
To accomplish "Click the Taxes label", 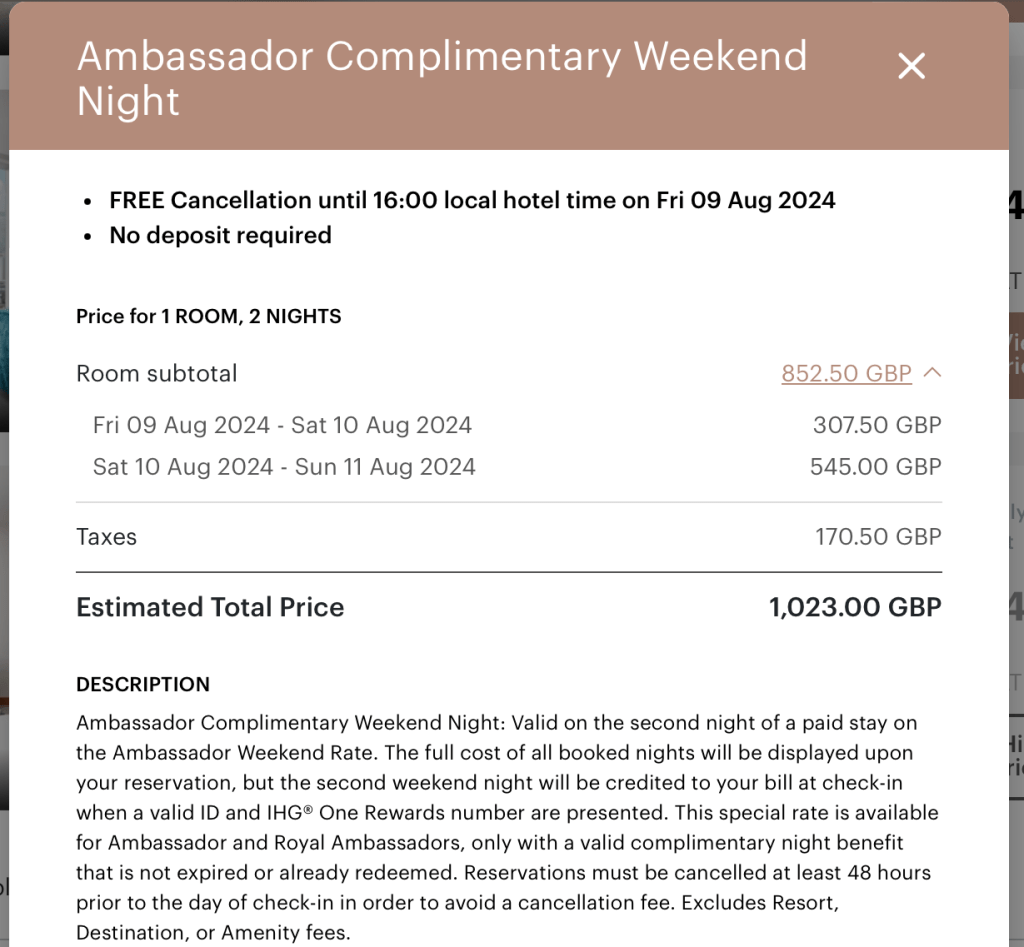I will 106,536.
